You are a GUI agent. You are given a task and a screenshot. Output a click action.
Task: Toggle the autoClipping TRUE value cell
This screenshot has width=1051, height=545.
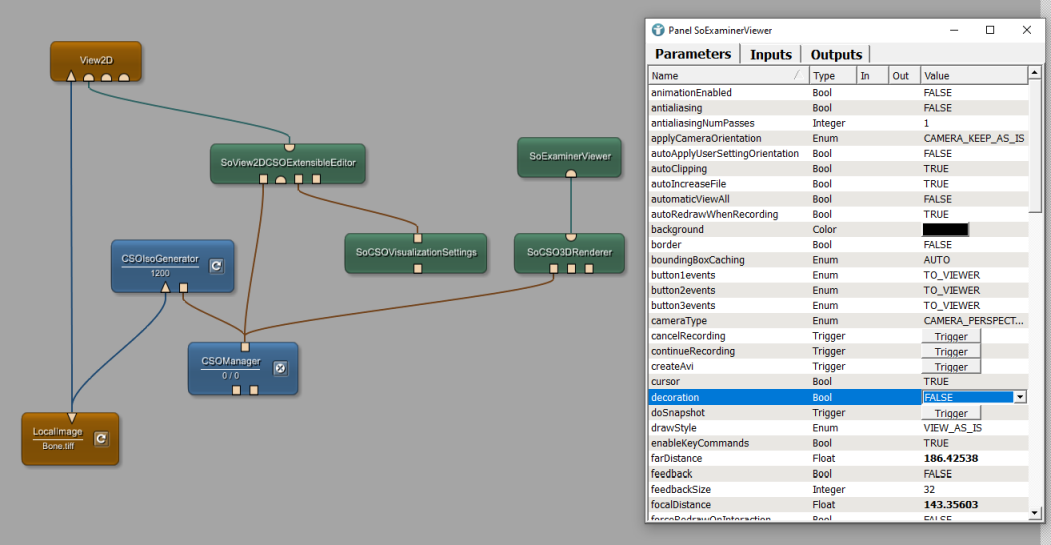tap(973, 169)
